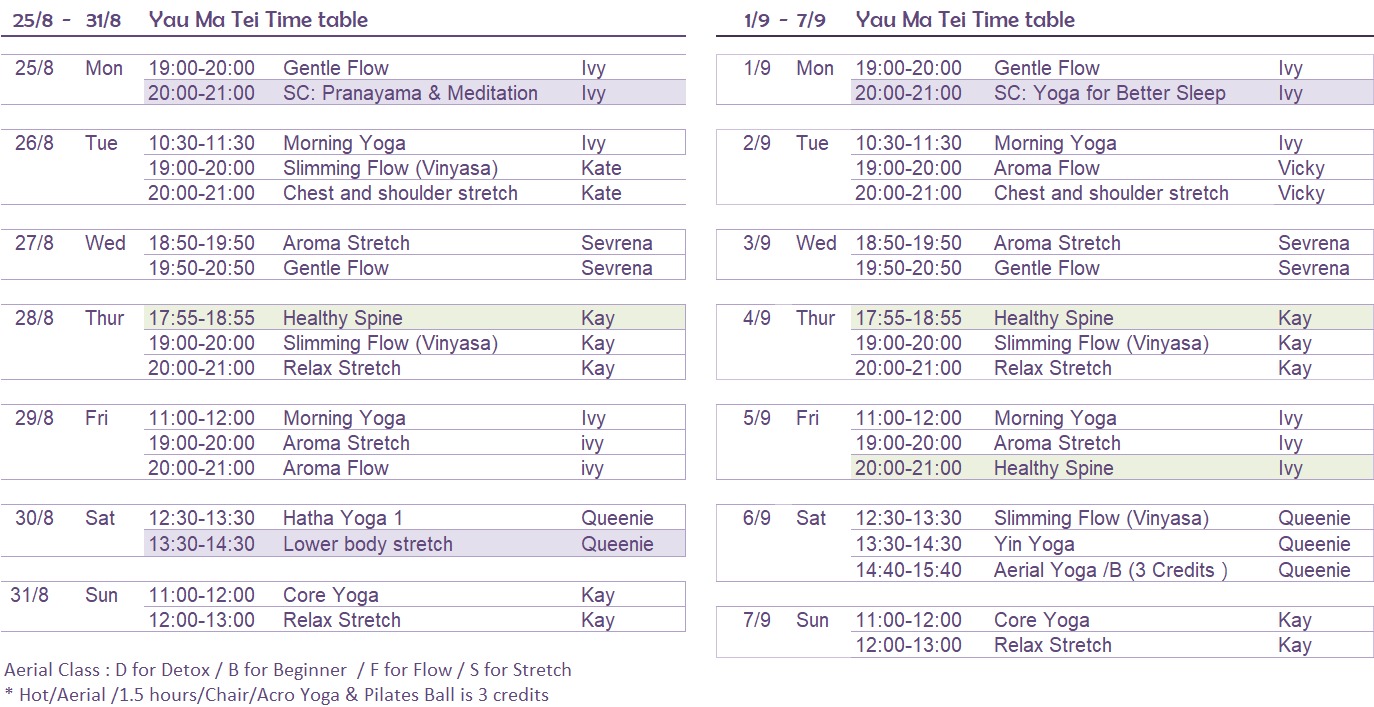
Task: Select 26/8 Morning Yoga at 10:30-11:30
Action: click(415, 143)
